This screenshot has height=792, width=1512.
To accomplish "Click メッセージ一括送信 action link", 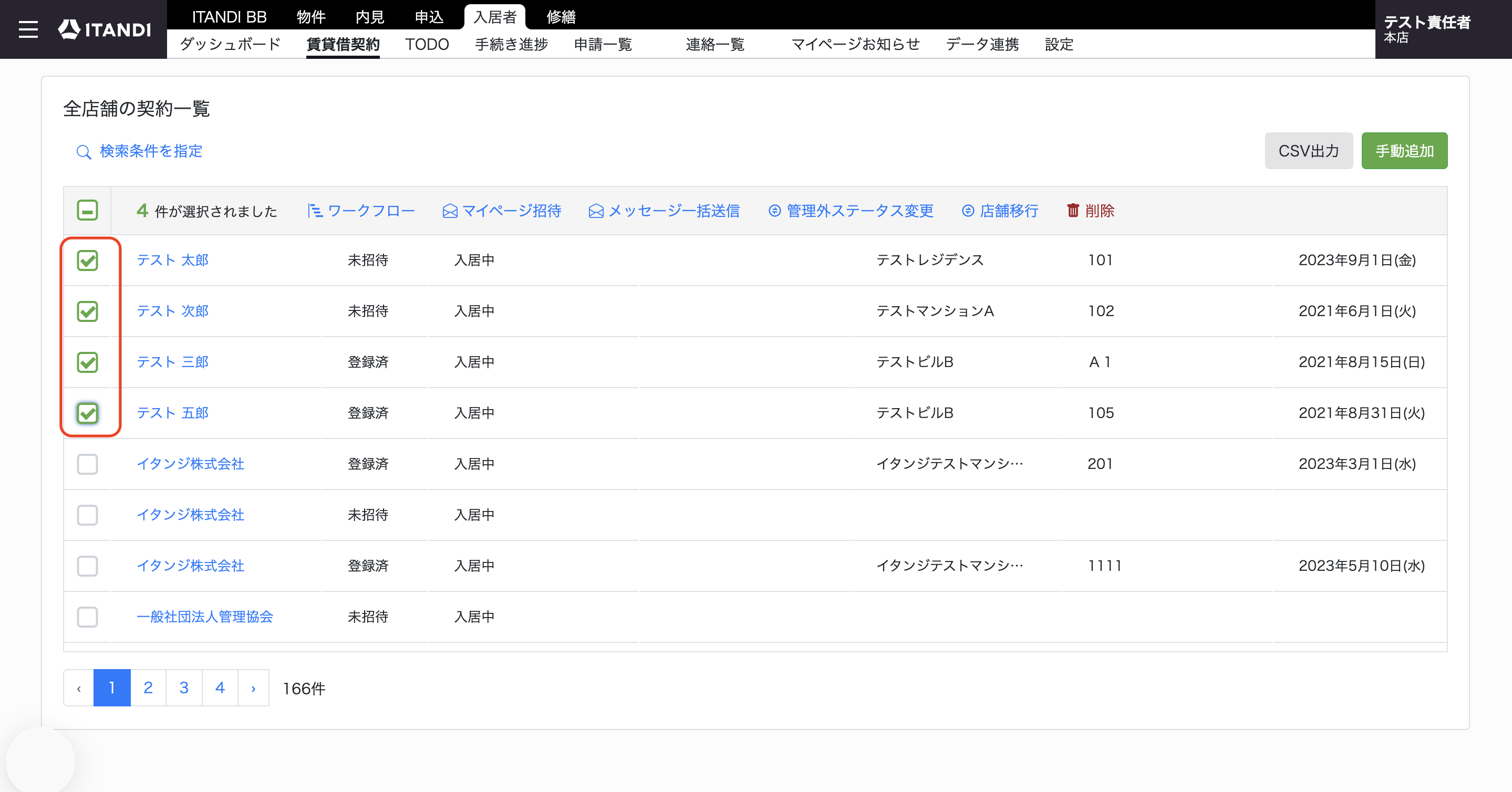I will 674,211.
